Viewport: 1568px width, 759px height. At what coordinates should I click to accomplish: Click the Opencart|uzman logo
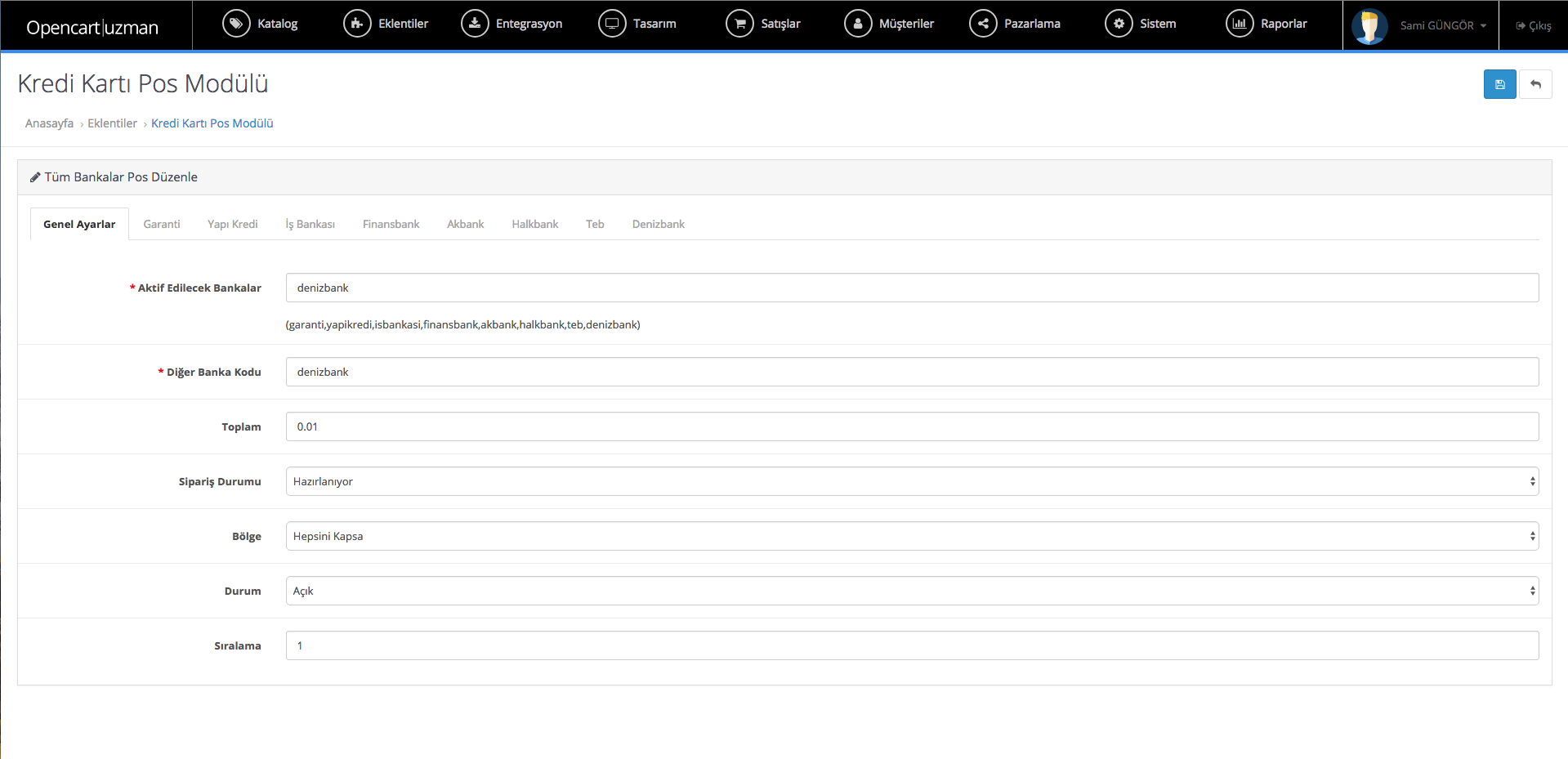tap(92, 27)
